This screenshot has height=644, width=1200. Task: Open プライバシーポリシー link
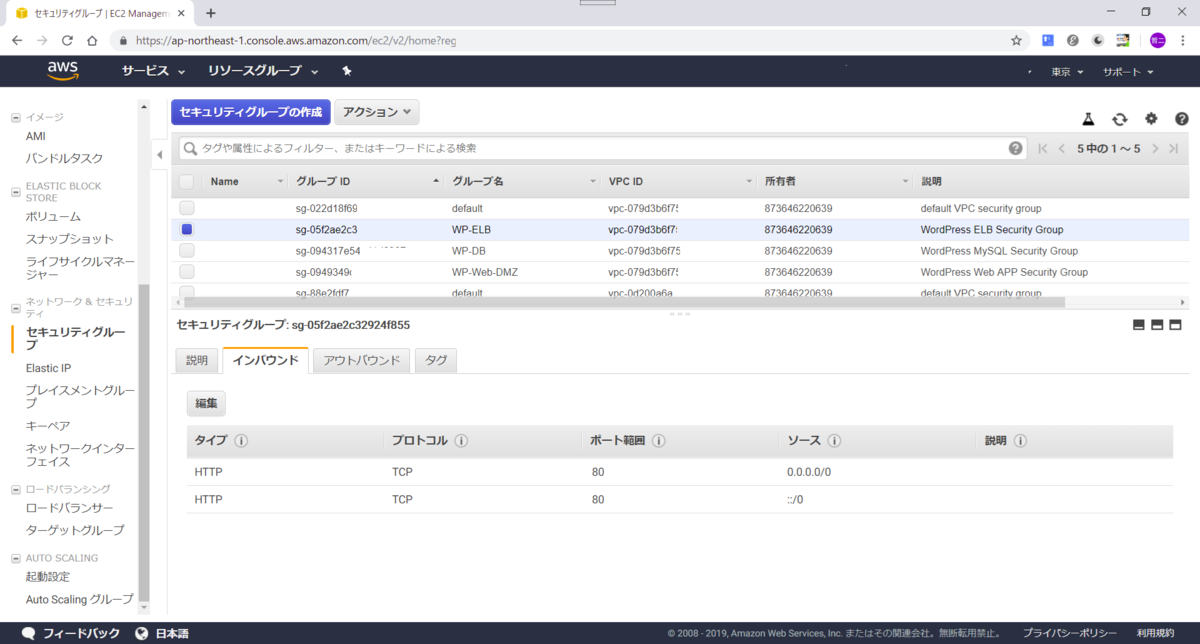coord(1070,633)
